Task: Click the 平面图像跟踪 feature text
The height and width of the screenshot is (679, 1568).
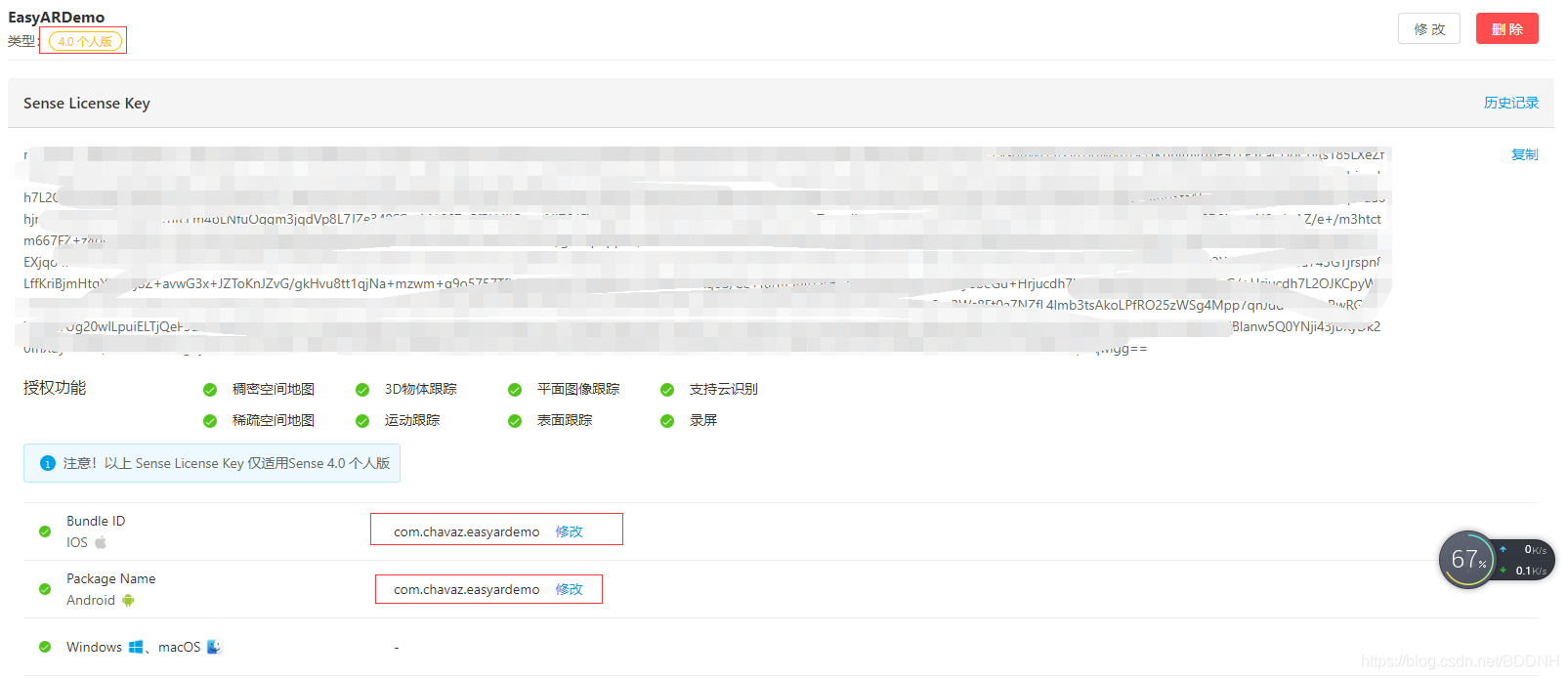Action: pos(578,389)
